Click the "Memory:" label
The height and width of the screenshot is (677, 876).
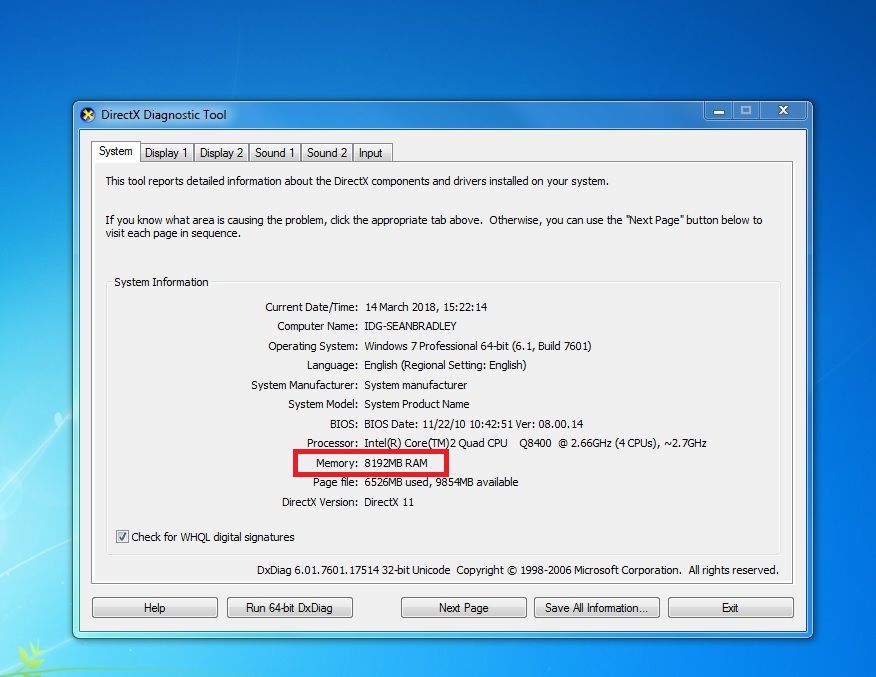coord(337,463)
